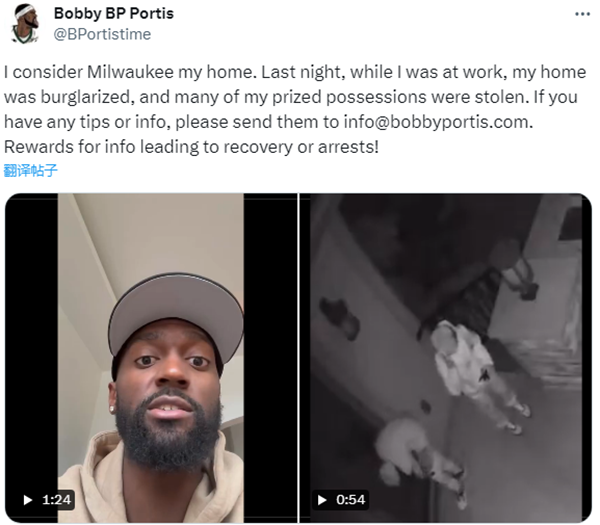Click Bobby BP Portis profile avatar
600x525 pixels.
(25, 24)
